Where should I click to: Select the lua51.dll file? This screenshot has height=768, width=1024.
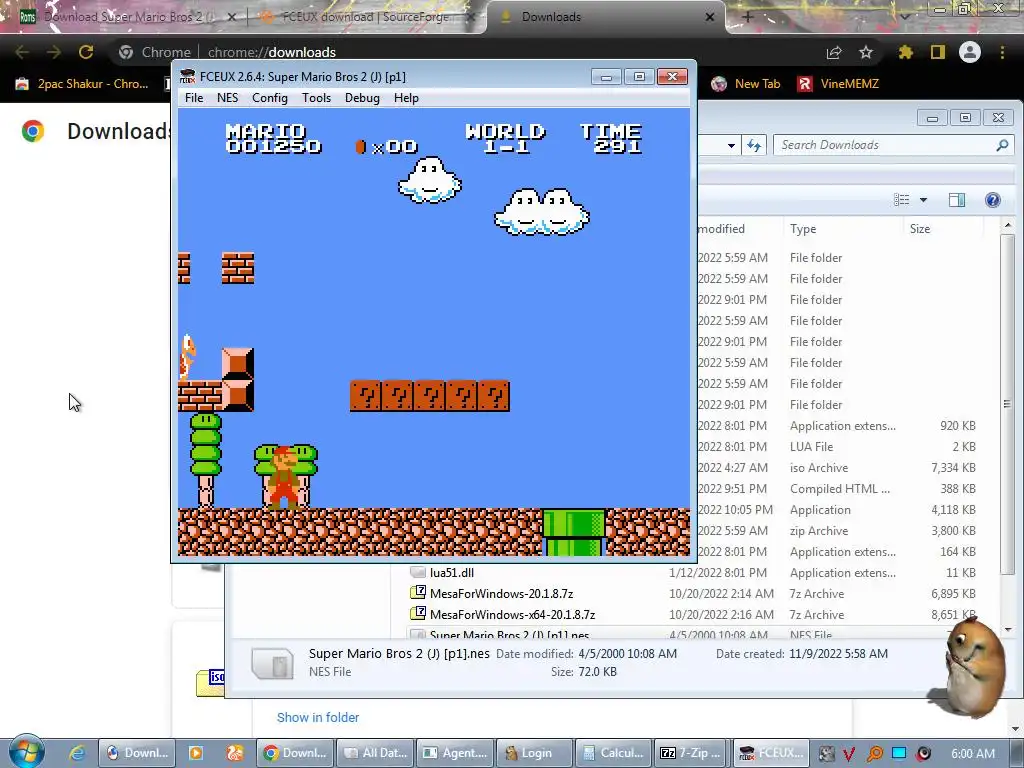pyautogui.click(x=452, y=573)
